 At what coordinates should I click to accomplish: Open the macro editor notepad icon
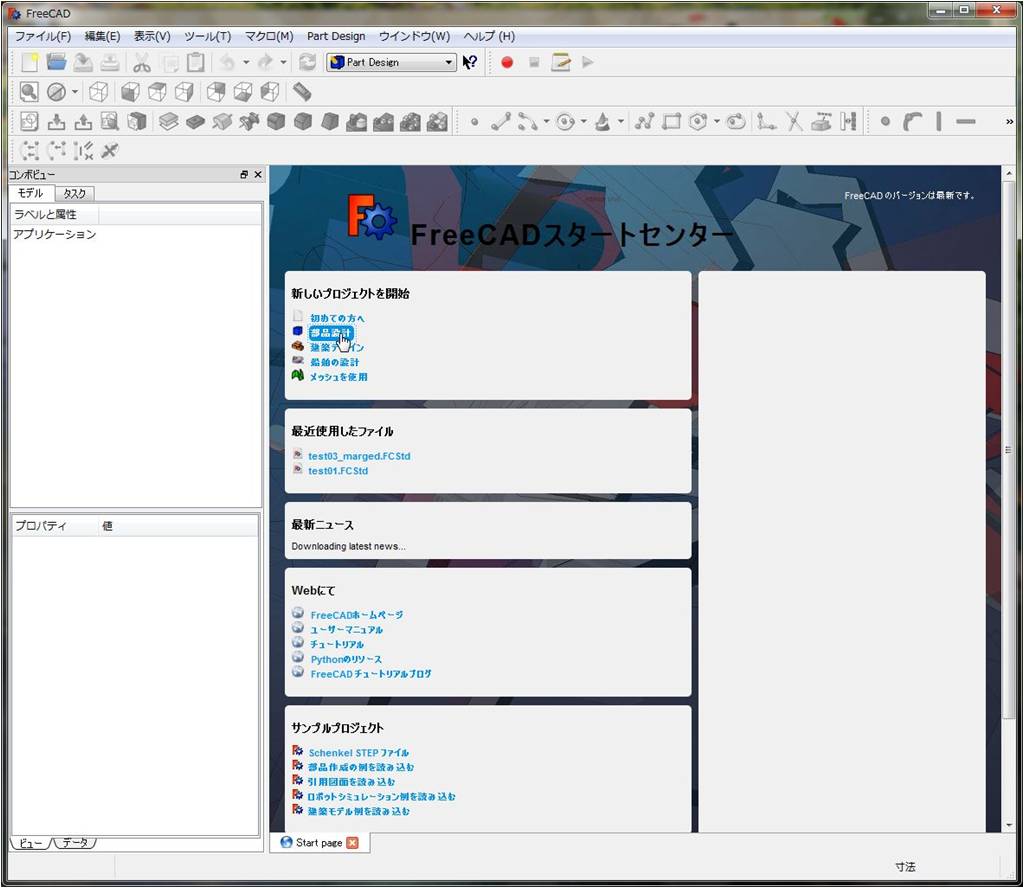coord(560,63)
